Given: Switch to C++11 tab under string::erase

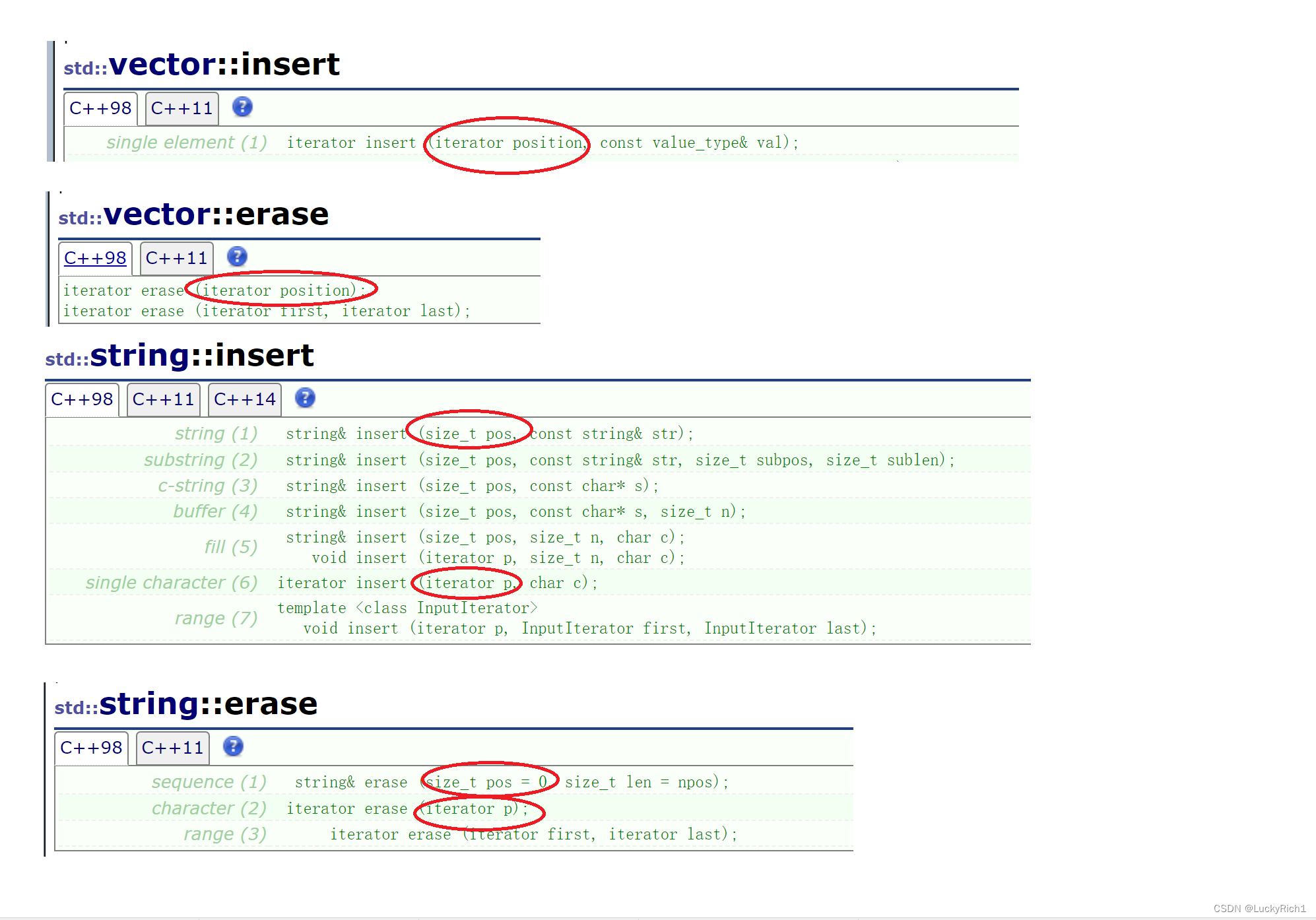Looking at the screenshot, I should click(172, 748).
